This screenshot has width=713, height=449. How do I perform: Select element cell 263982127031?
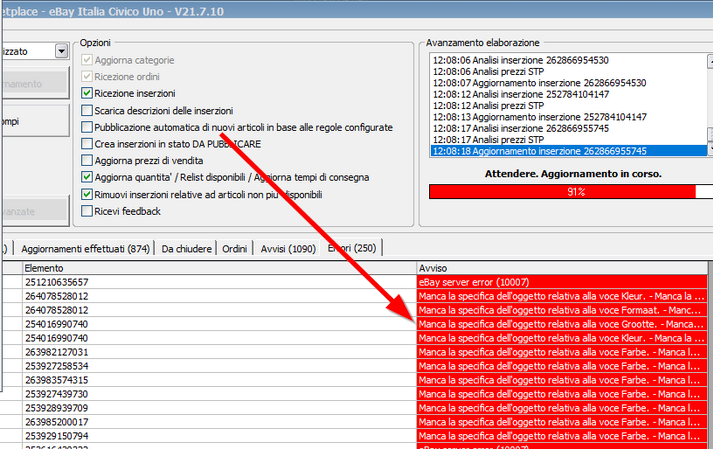click(219, 352)
